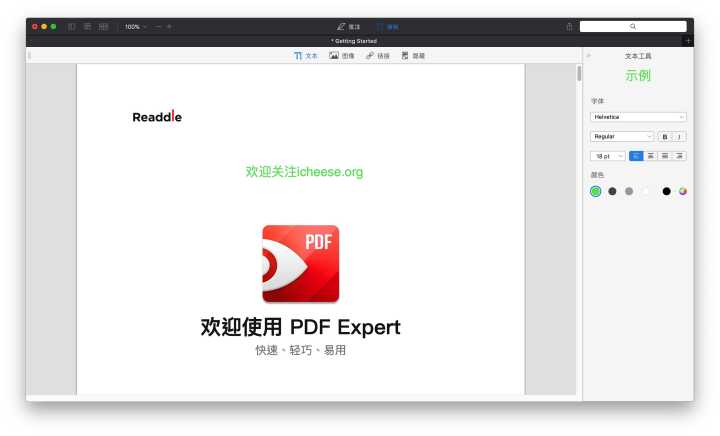The height and width of the screenshot is (436, 720).
Task: Click the gray subtitle under the heading
Action: (x=301, y=350)
